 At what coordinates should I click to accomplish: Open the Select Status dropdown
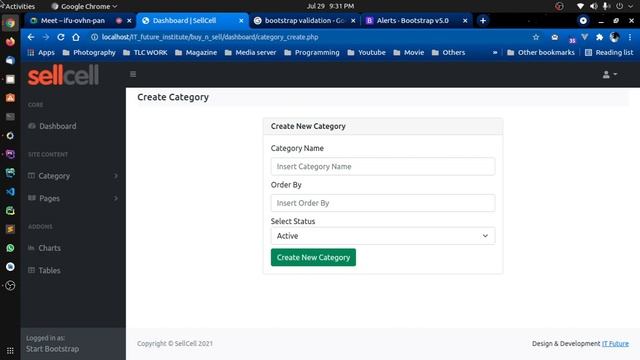tap(383, 236)
